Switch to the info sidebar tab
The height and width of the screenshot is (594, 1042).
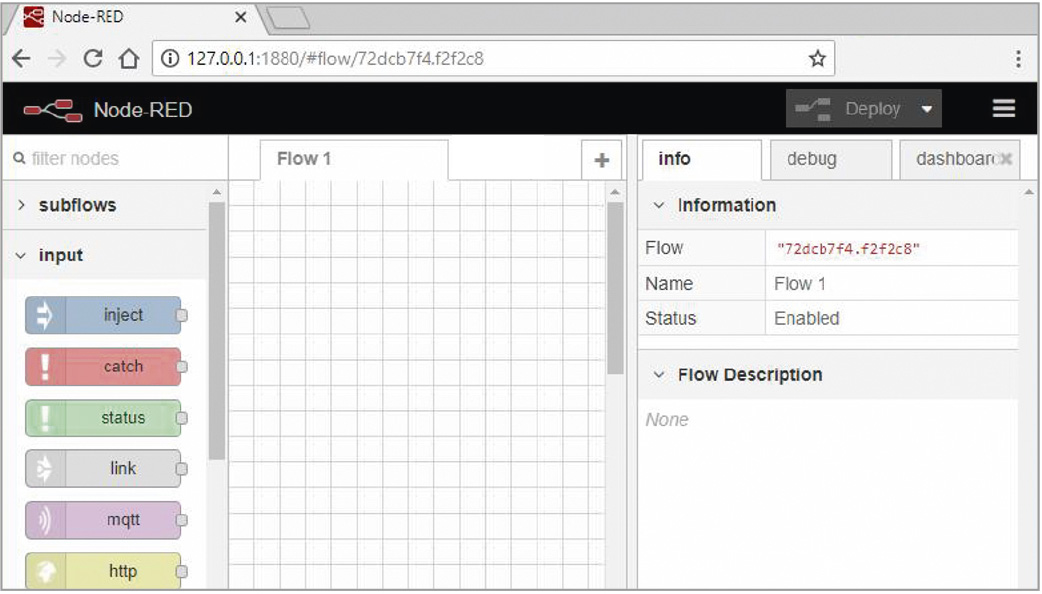[701, 159]
